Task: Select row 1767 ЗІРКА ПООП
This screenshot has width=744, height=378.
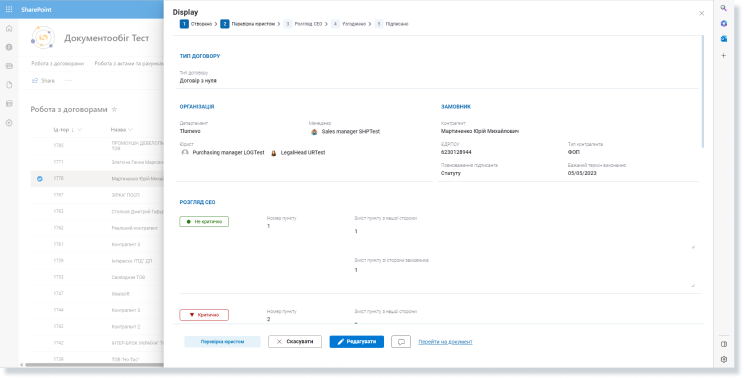Action: tap(97, 195)
